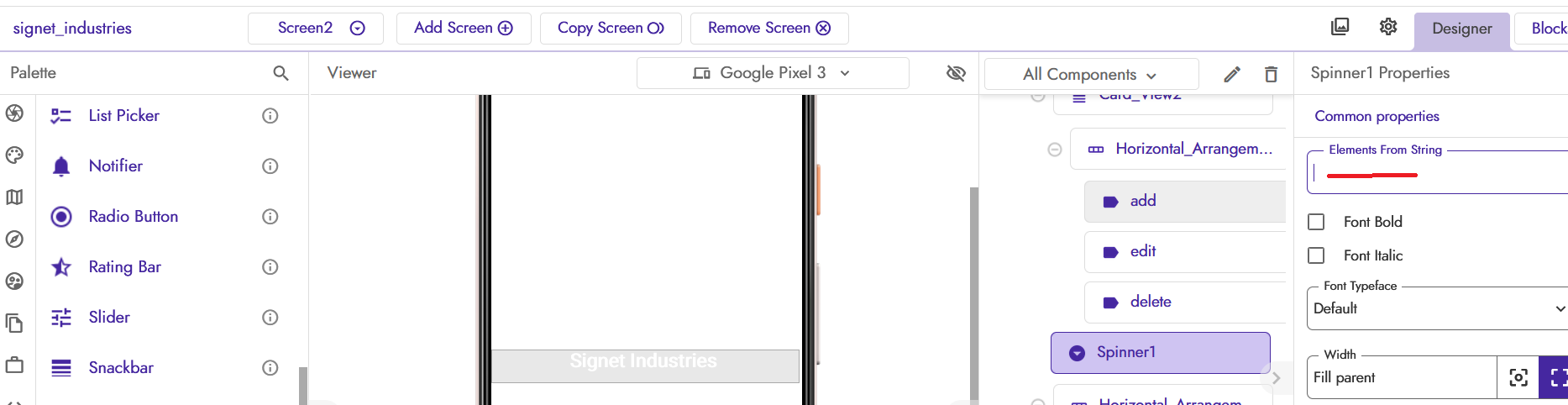Toggle hidden components visibility eye icon
The height and width of the screenshot is (405, 1568).
coord(956,73)
